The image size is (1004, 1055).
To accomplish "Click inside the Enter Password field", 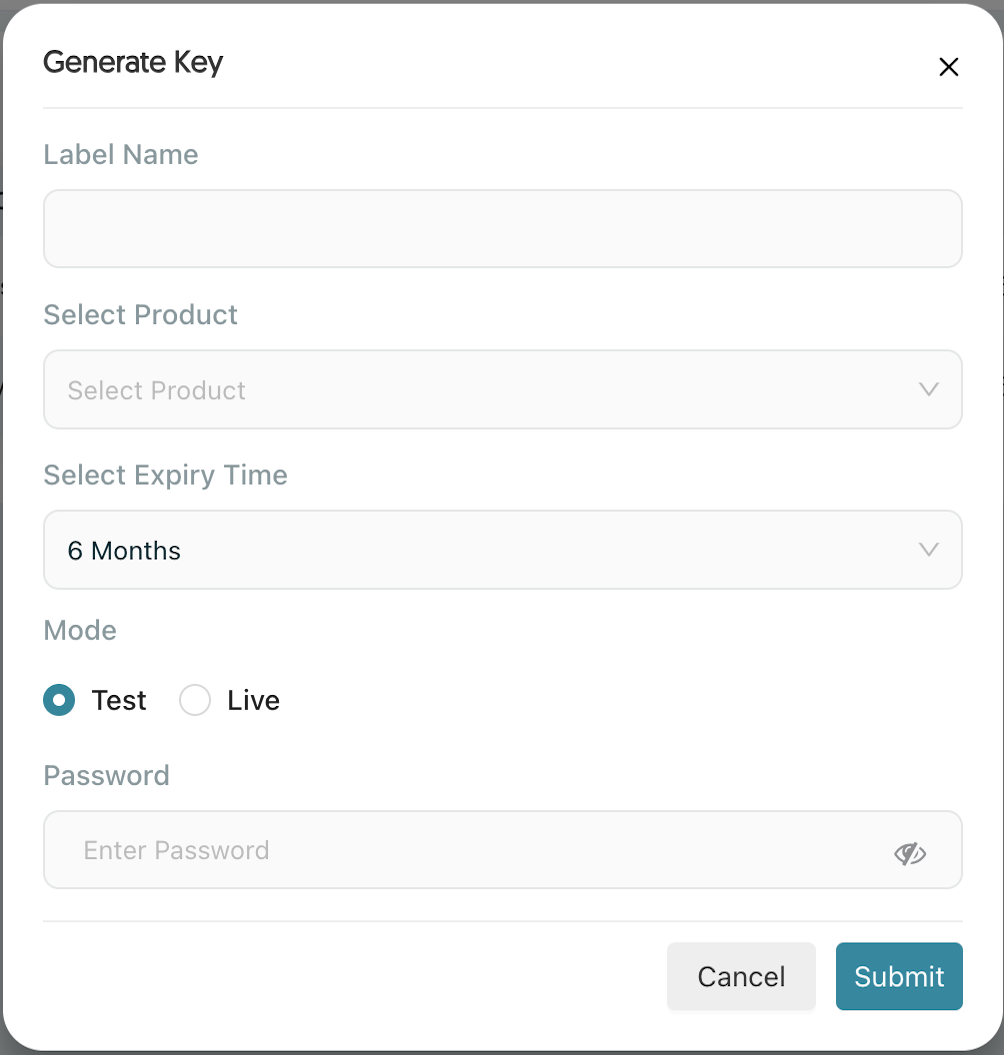I will [x=503, y=850].
